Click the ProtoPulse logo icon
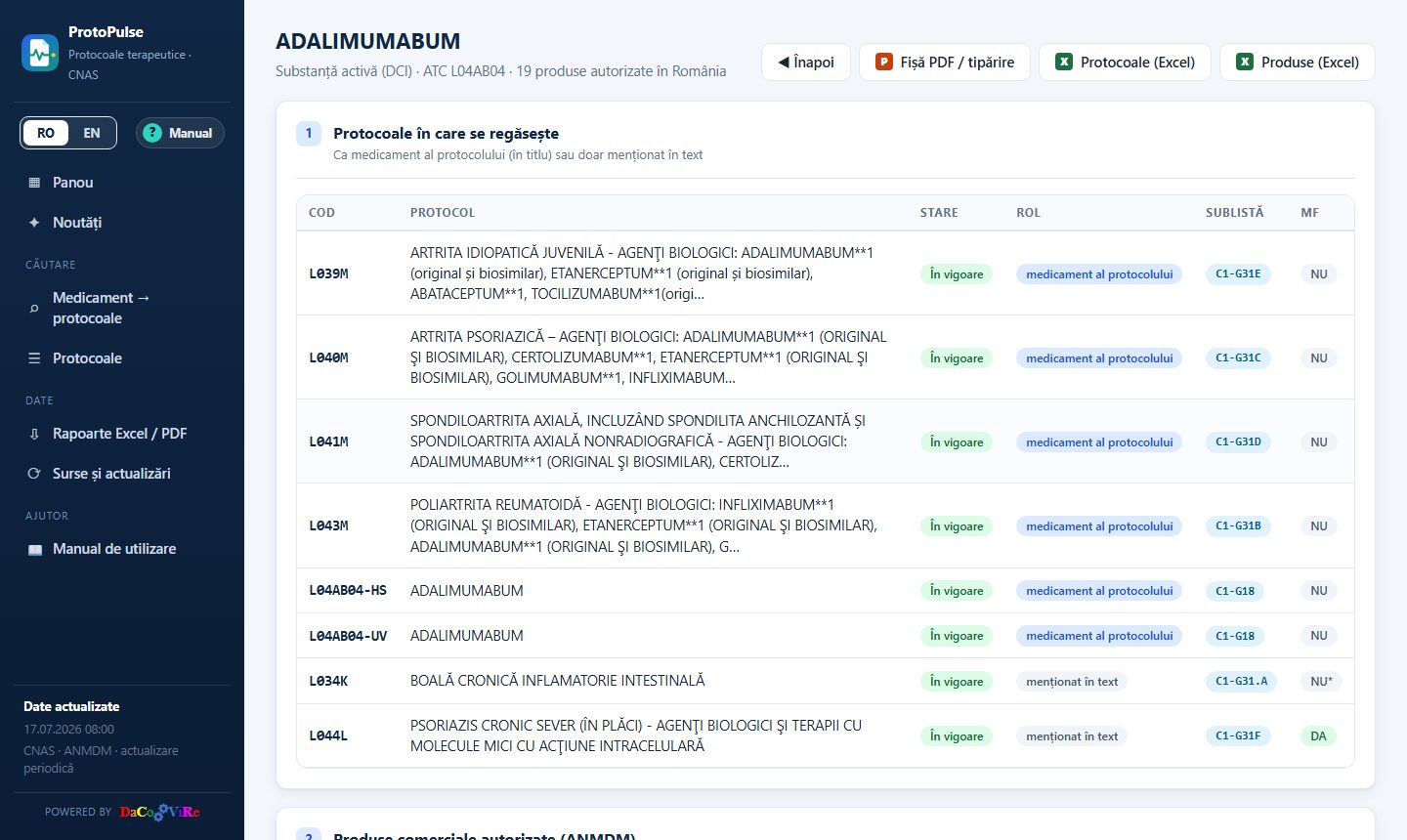1407x840 pixels. (x=40, y=53)
